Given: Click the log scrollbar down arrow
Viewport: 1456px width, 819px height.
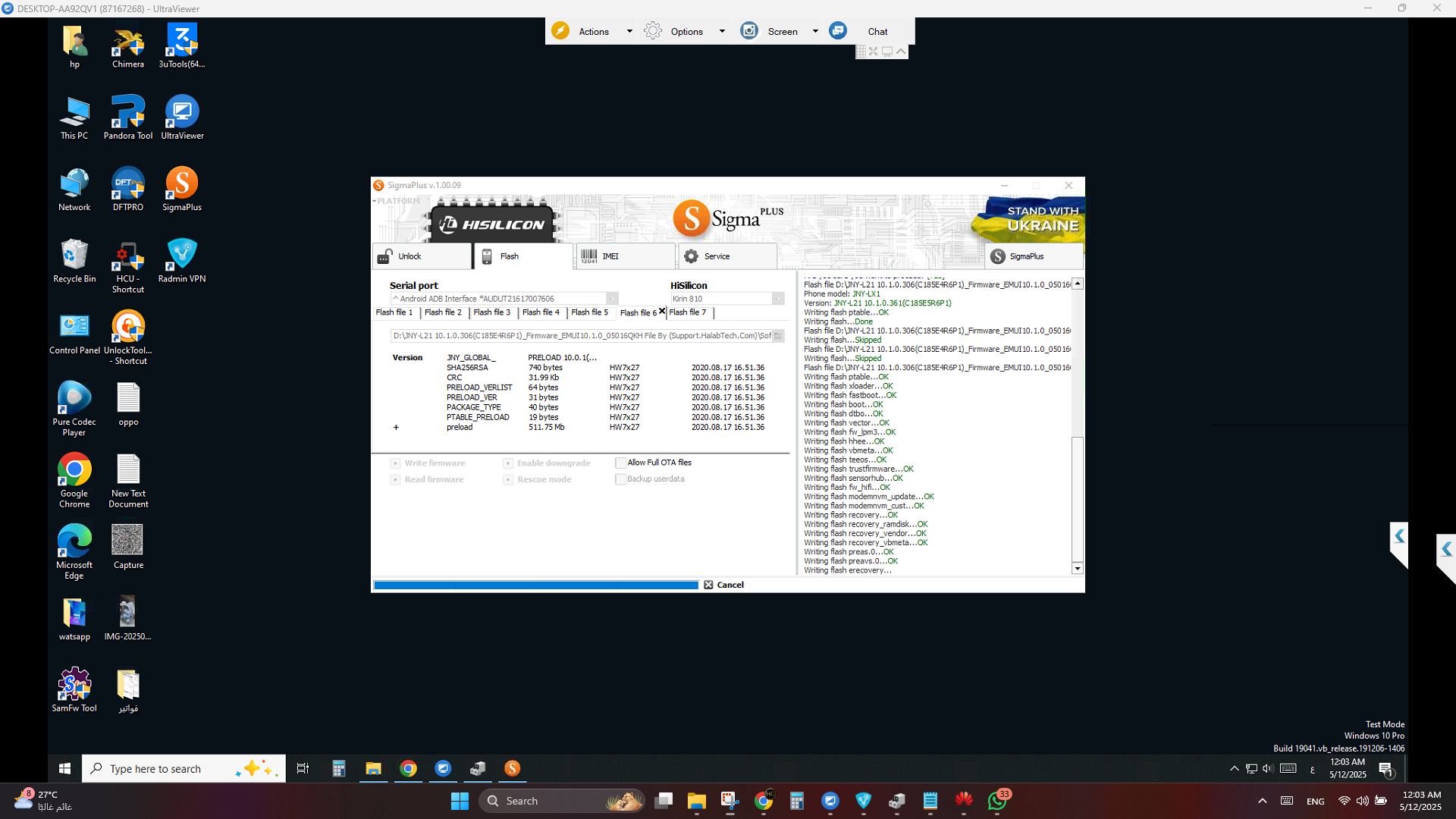Looking at the screenshot, I should (x=1077, y=569).
